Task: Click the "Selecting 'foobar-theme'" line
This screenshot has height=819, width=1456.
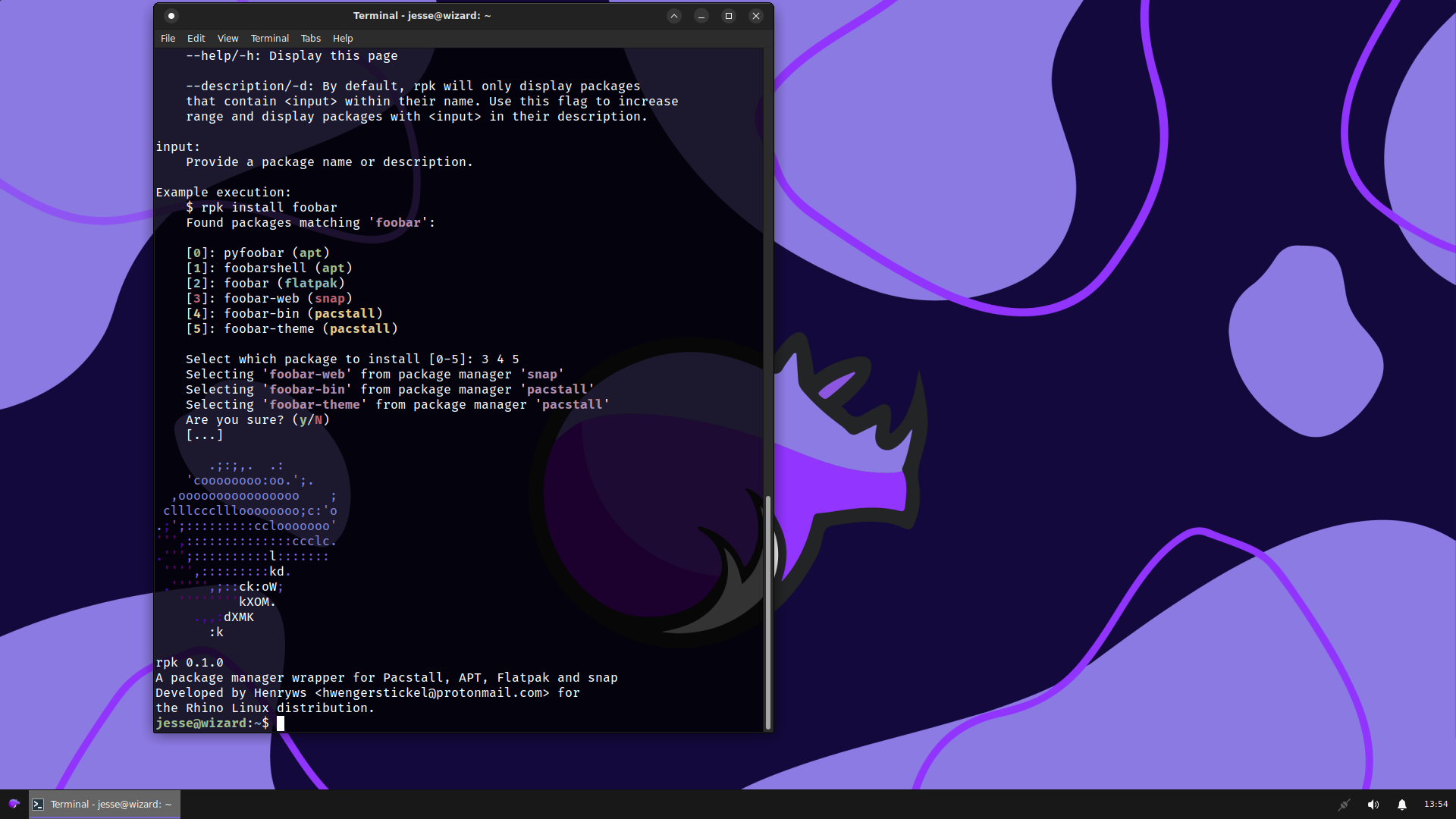Action: [398, 405]
